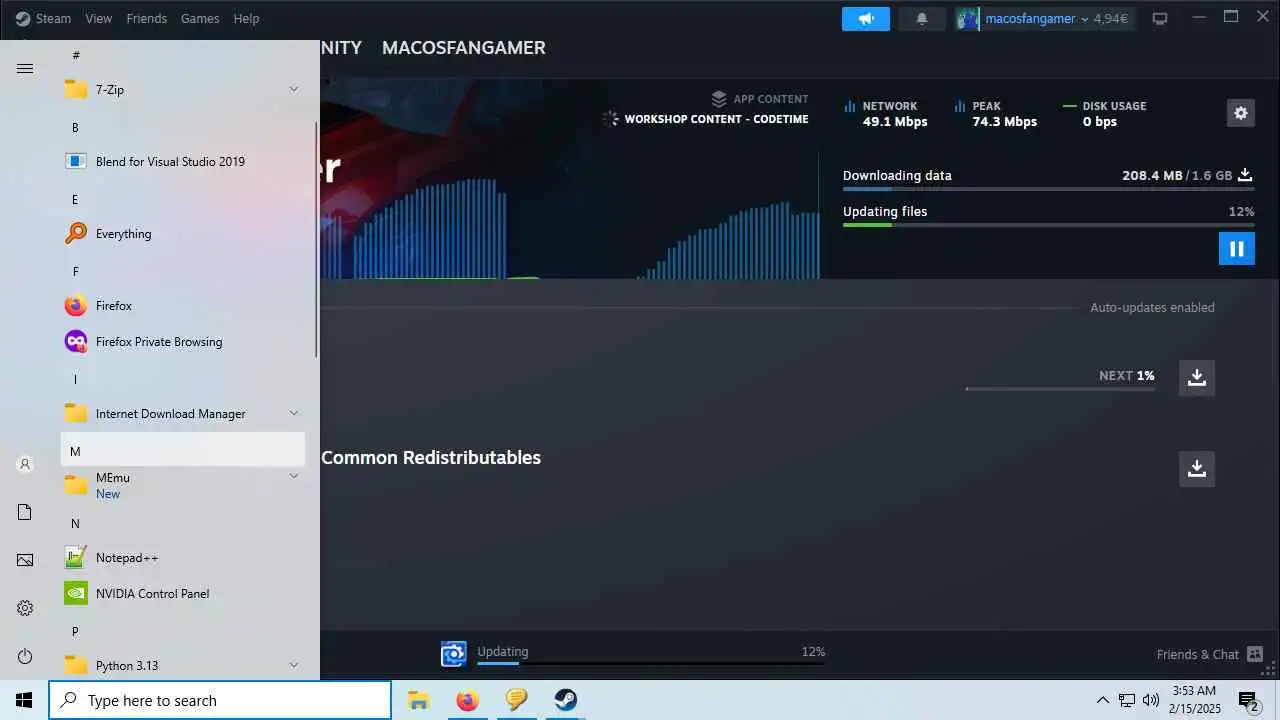Click the Start menu app list scrollbar
Image resolution: width=1280 pixels, height=720 pixels.
pos(317,240)
